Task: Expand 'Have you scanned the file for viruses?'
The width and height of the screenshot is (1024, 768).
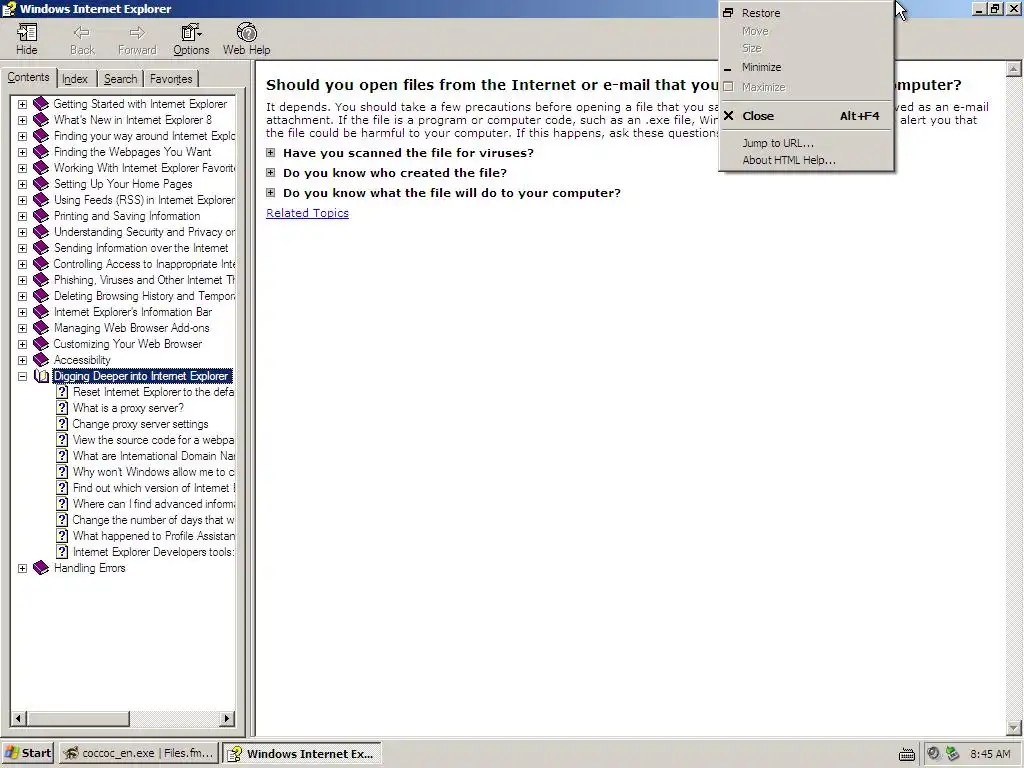Action: tap(270, 153)
